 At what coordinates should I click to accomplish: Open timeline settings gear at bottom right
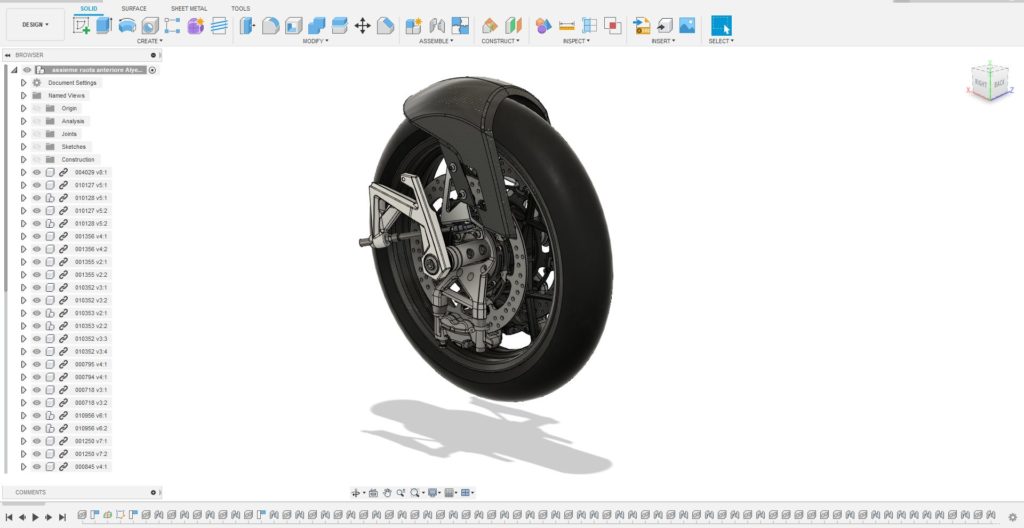pos(1012,517)
